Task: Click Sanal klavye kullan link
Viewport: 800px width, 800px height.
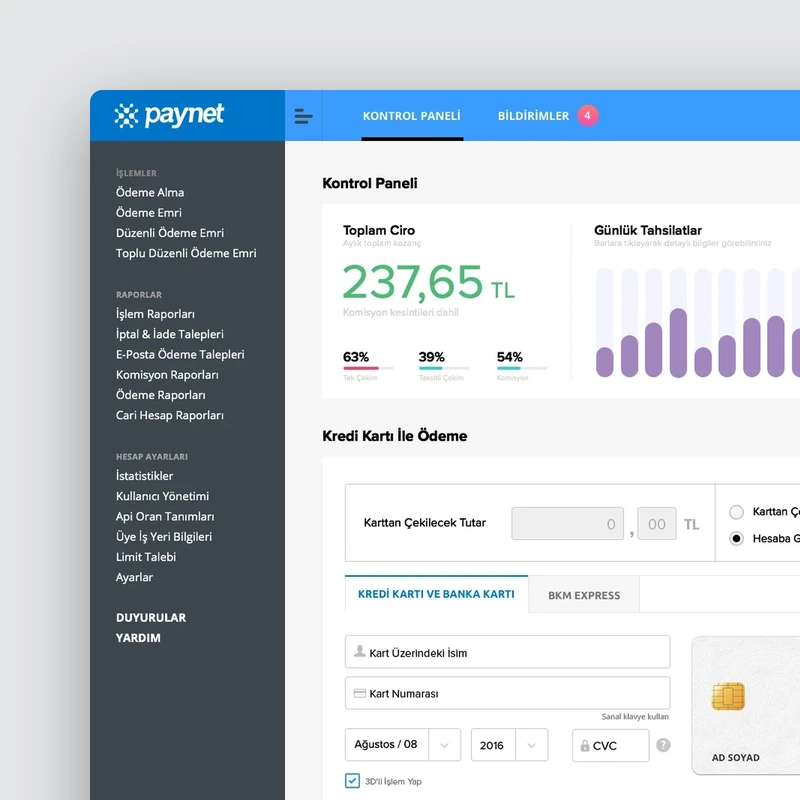Action: point(635,716)
